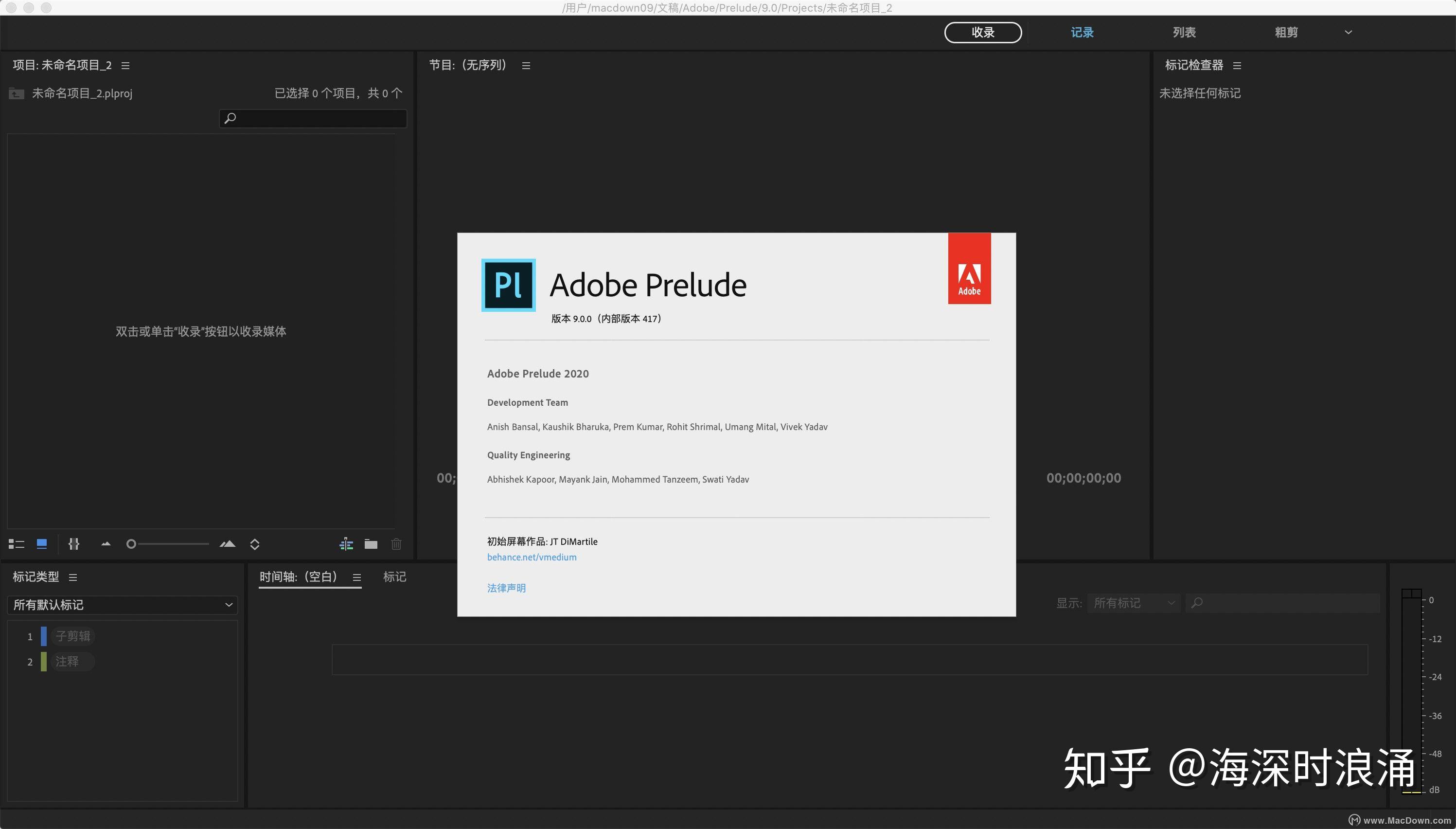Open the 显示: 所有标记 dropdown
This screenshot has height=829, width=1456.
click(x=1133, y=602)
